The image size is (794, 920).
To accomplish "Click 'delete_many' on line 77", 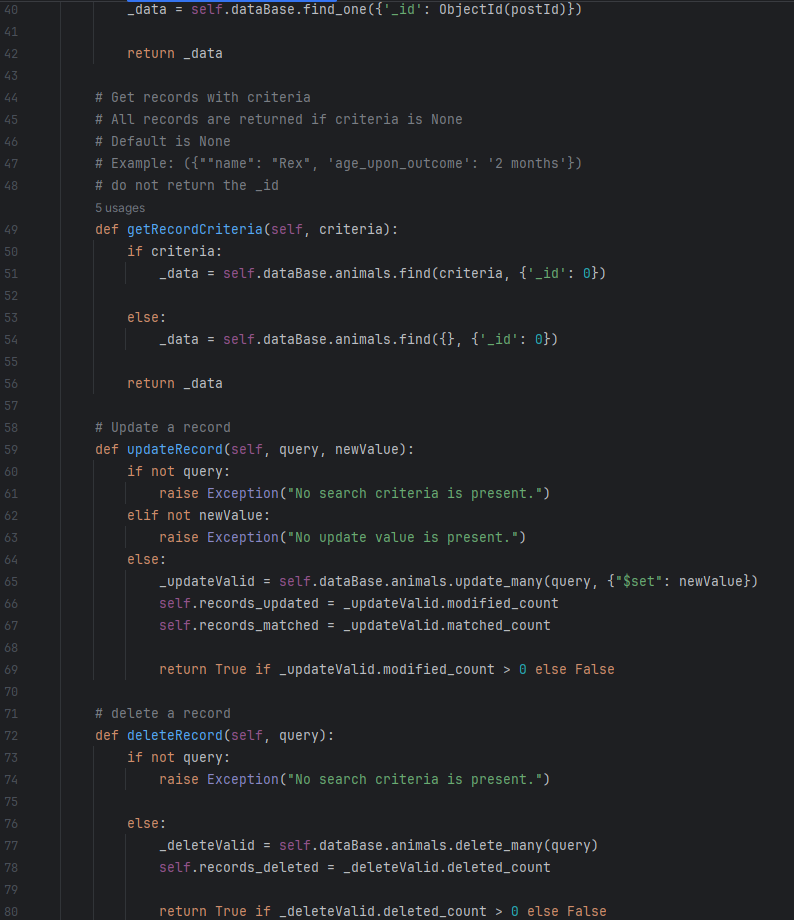I will tap(499, 845).
